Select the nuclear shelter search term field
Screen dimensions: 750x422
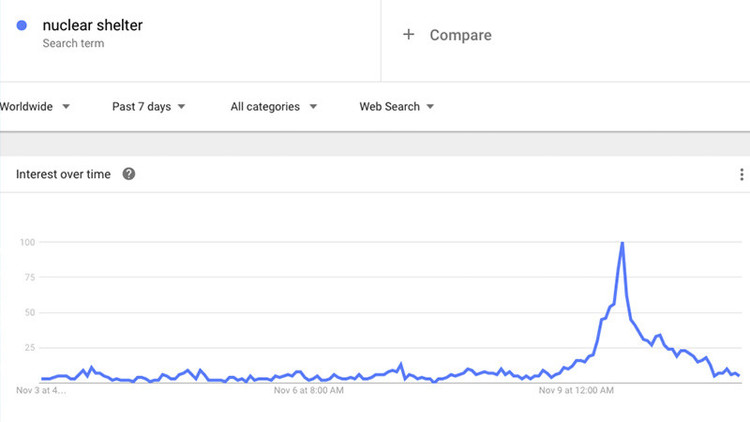pyautogui.click(x=93, y=26)
